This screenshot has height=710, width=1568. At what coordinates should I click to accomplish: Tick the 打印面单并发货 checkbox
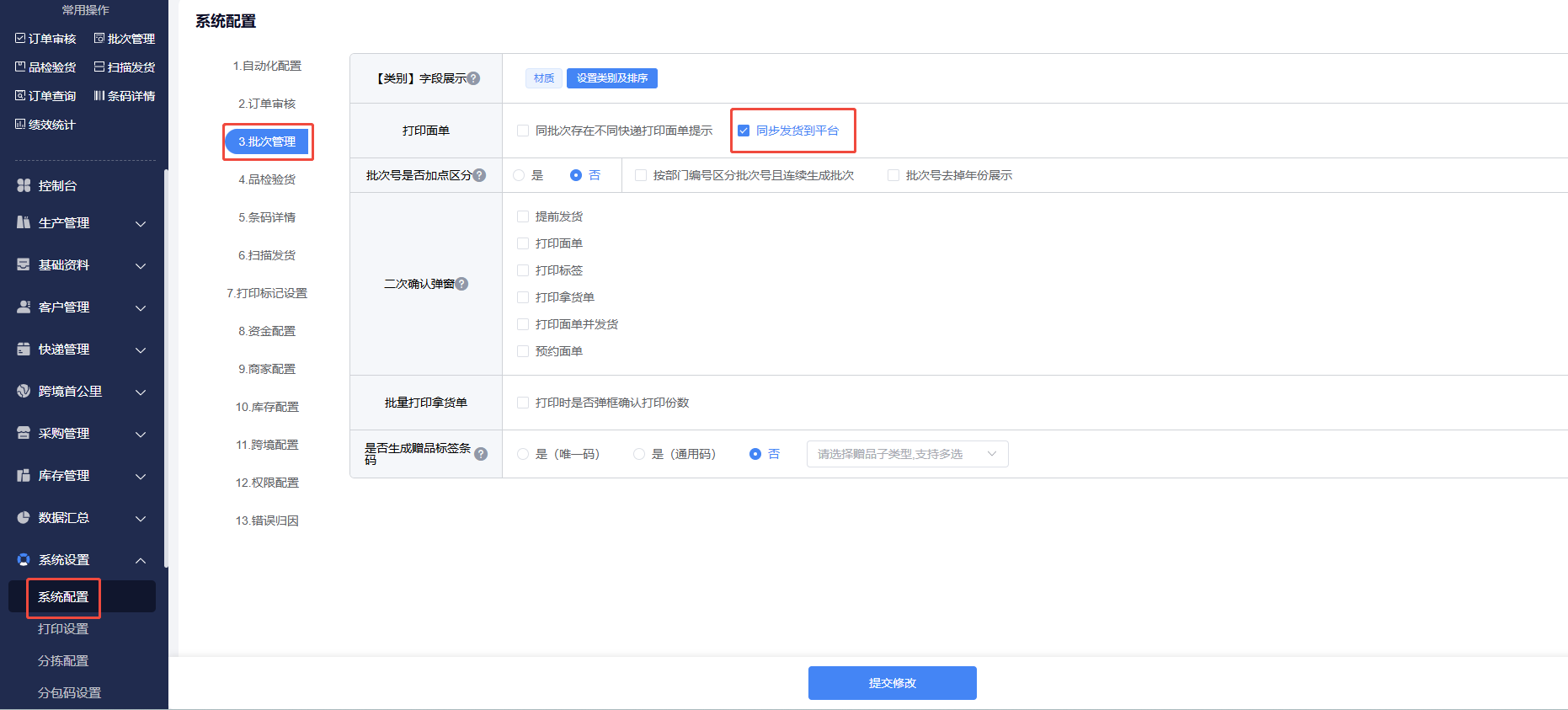coord(523,324)
